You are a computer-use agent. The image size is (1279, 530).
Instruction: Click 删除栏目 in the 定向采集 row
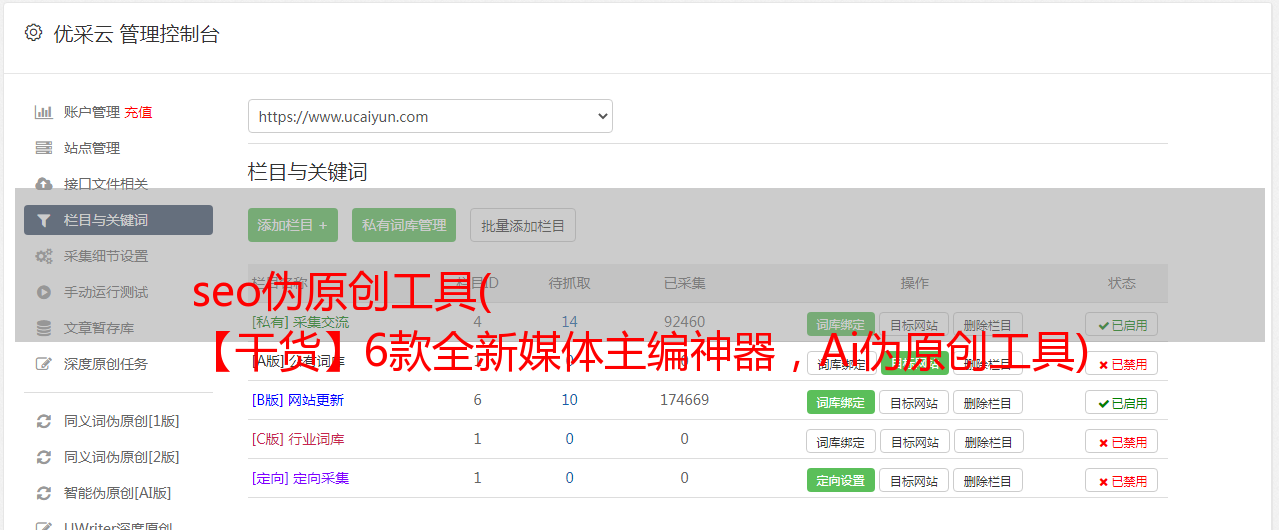pyautogui.click(x=988, y=480)
